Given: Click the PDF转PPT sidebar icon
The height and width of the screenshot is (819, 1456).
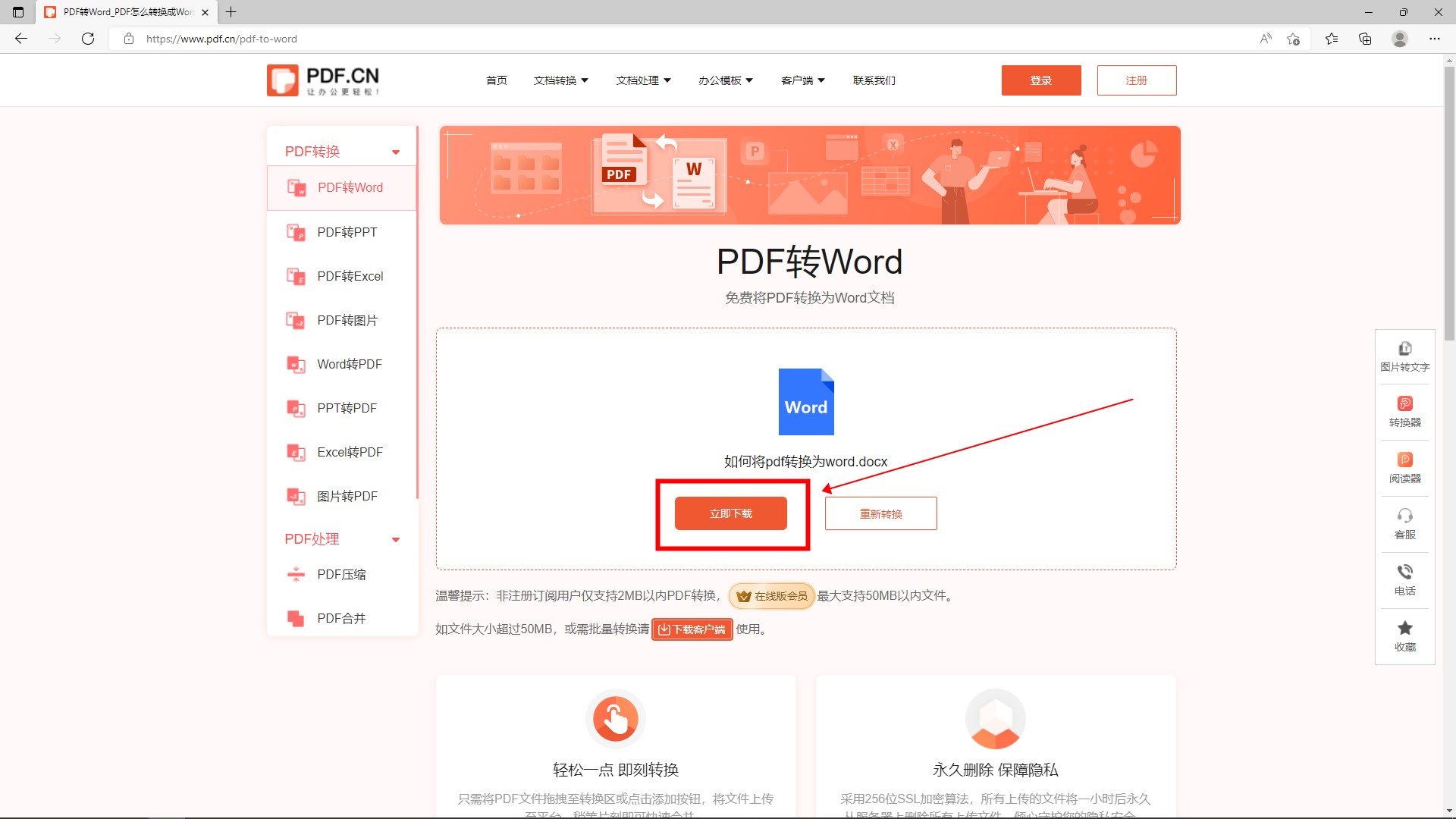Looking at the screenshot, I should pos(296,232).
